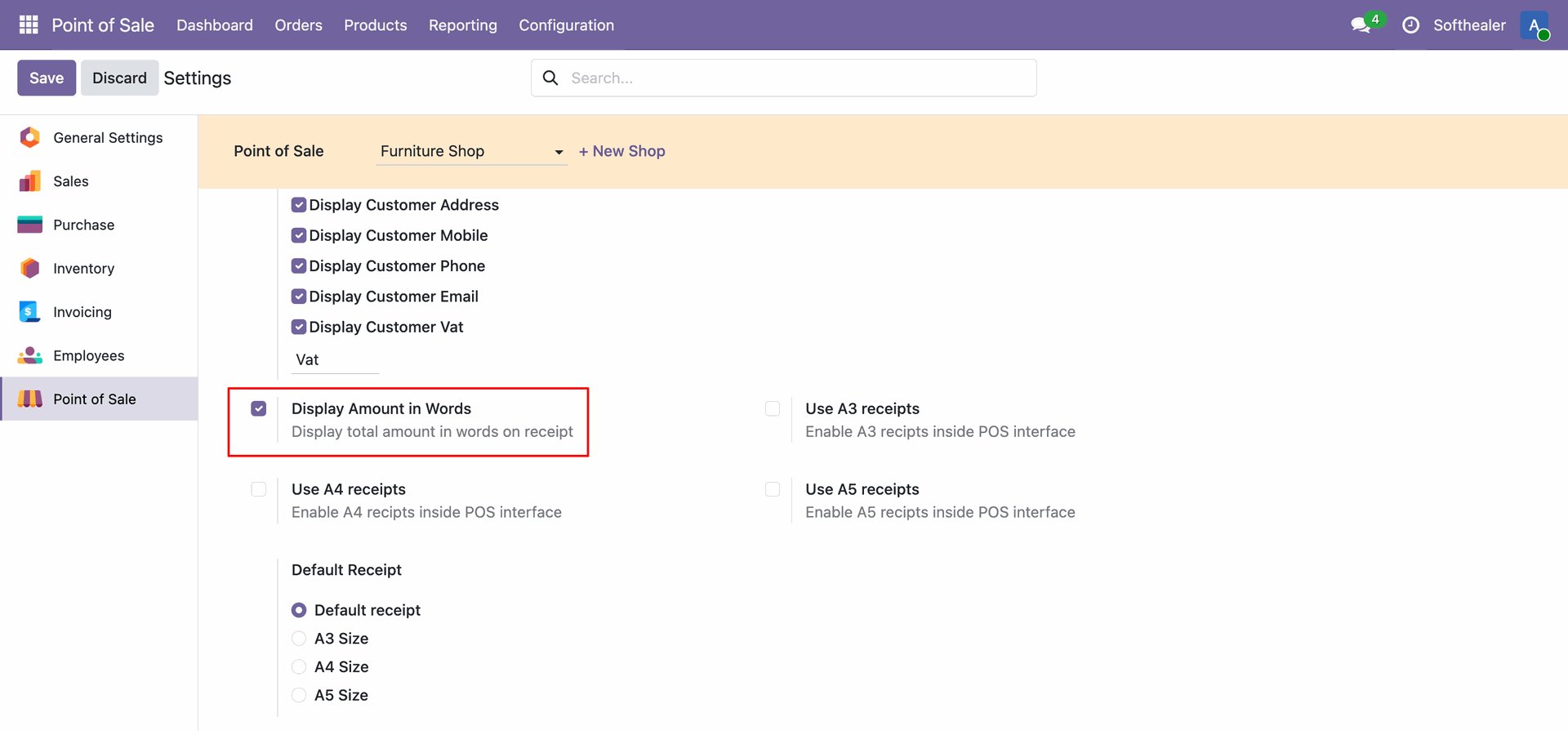The image size is (1568, 731).
Task: Click the Employees people icon
Action: (30, 355)
